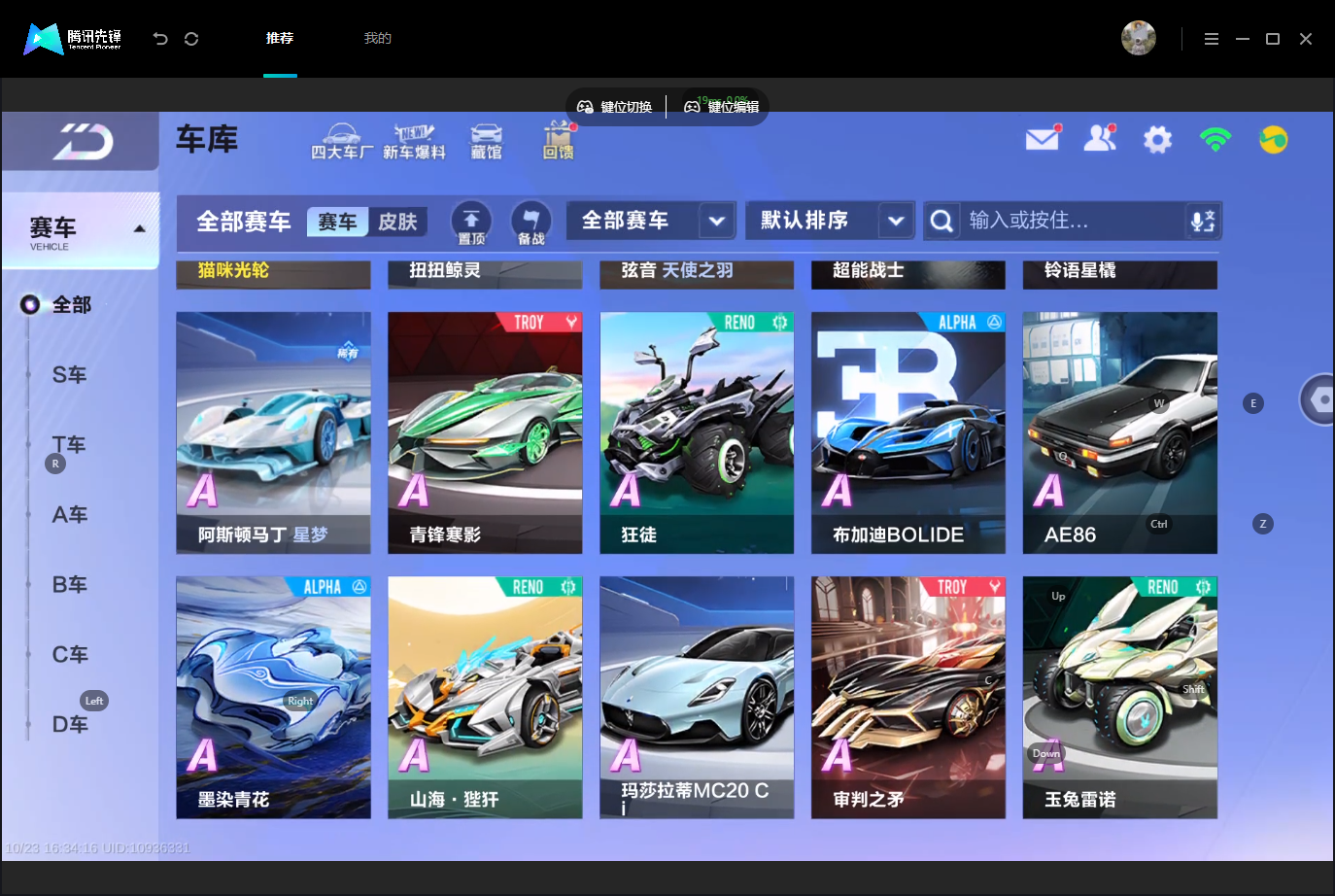The image size is (1335, 896).
Task: Click the emulator back arrow icon
Action: 160,39
